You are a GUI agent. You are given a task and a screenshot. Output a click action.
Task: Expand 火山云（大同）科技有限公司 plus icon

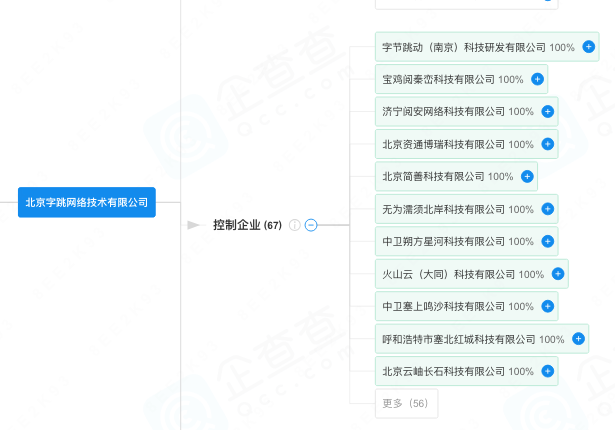pyautogui.click(x=558, y=274)
